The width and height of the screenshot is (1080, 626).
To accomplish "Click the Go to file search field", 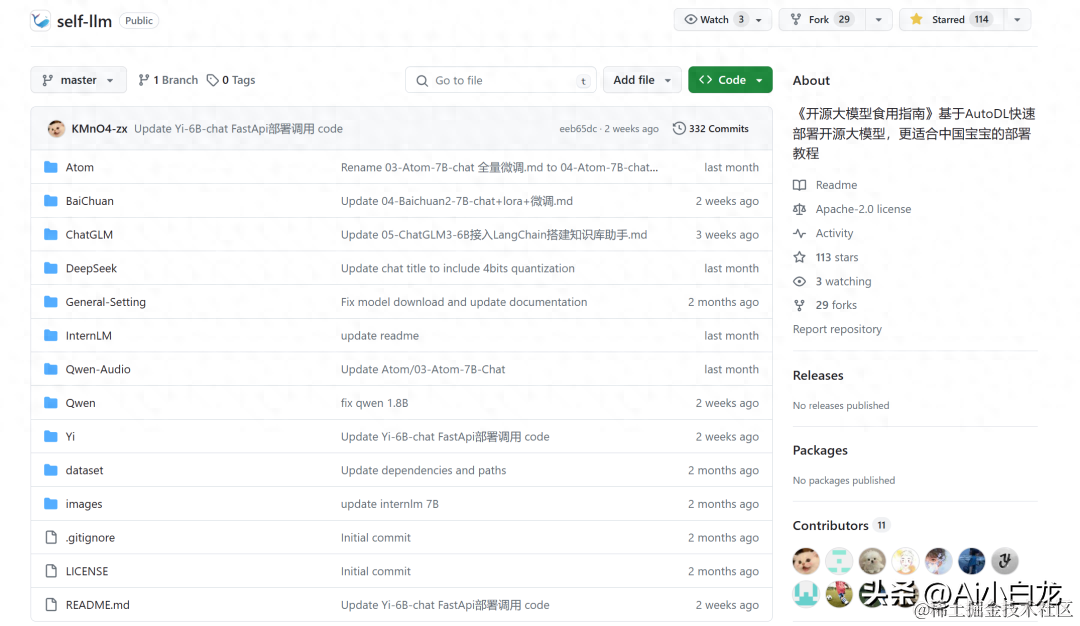I will (501, 81).
